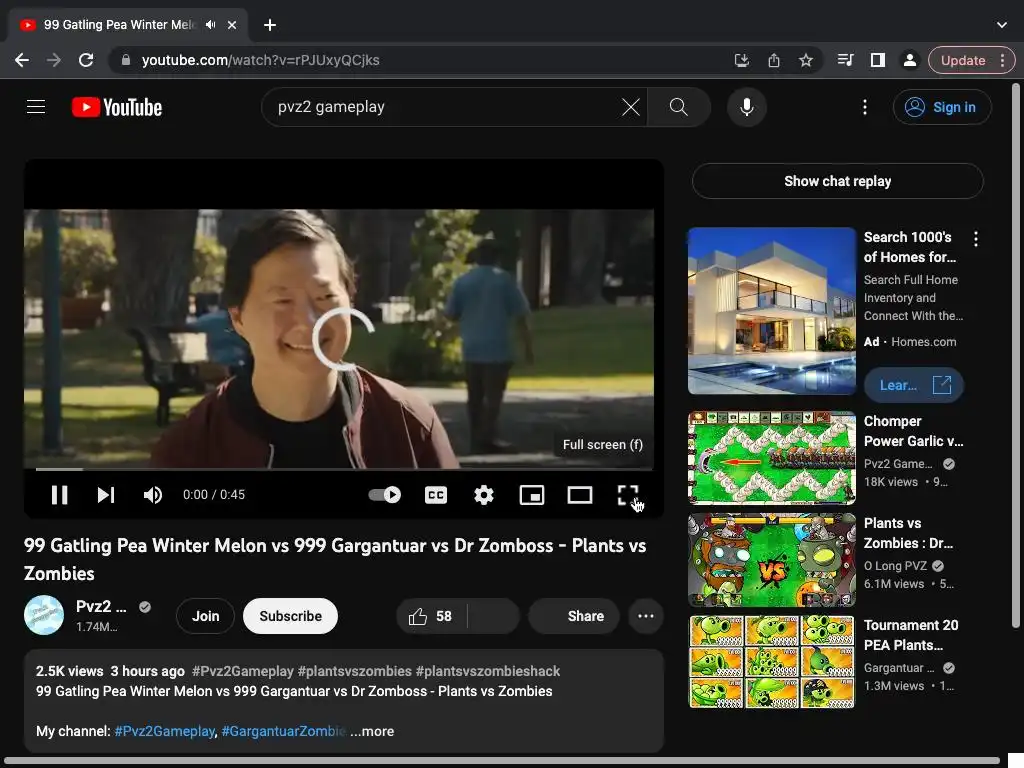The image size is (1024, 768).
Task: Click the address bar URL
Action: (x=260, y=60)
